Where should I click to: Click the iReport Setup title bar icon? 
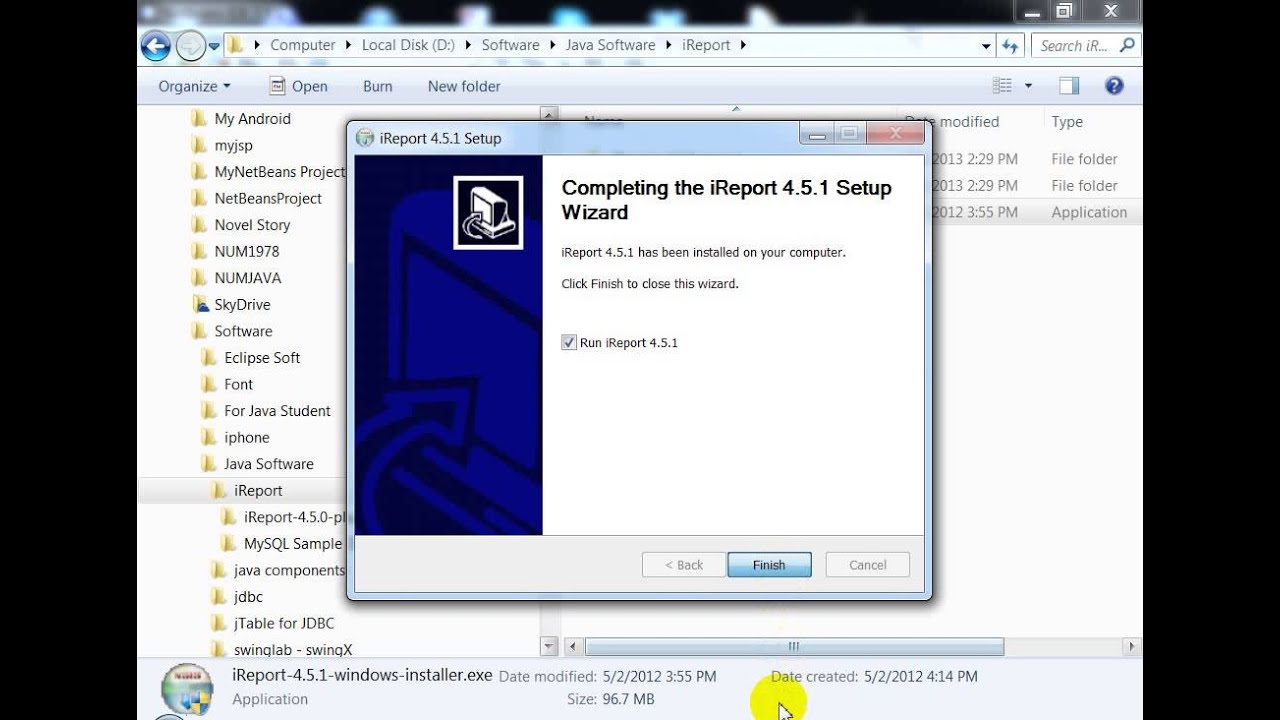(365, 138)
